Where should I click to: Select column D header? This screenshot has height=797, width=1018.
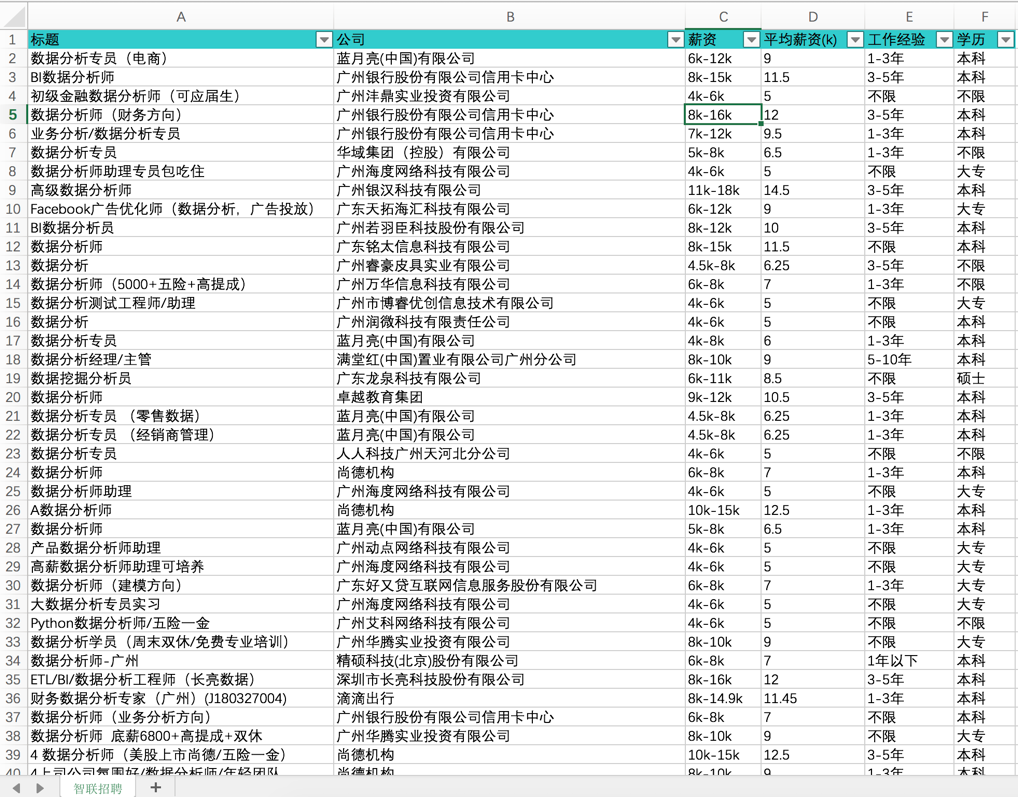pyautogui.click(x=813, y=17)
